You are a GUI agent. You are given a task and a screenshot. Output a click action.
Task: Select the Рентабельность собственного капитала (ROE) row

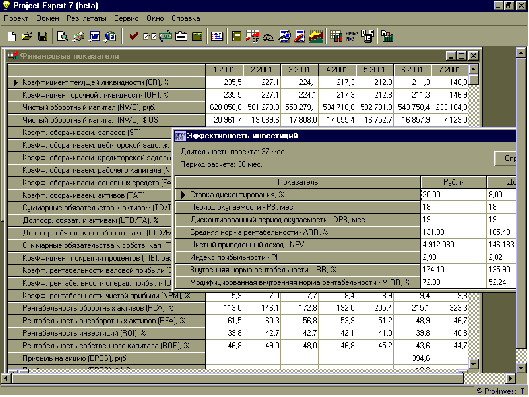tap(106, 346)
